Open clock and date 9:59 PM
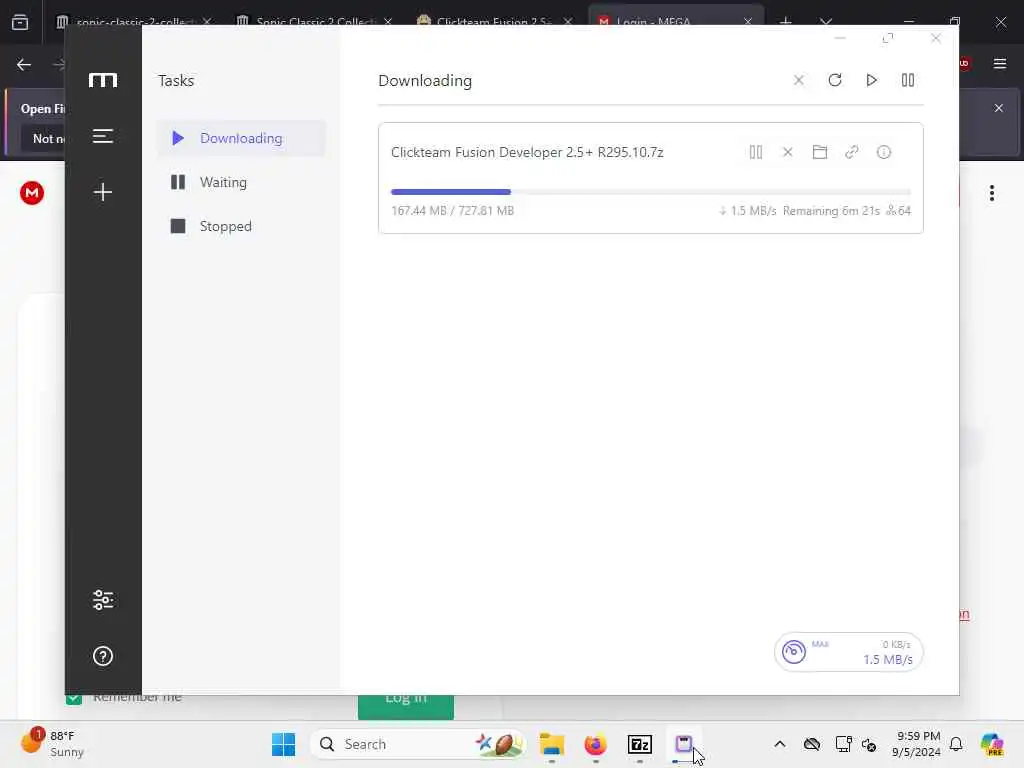 916,744
